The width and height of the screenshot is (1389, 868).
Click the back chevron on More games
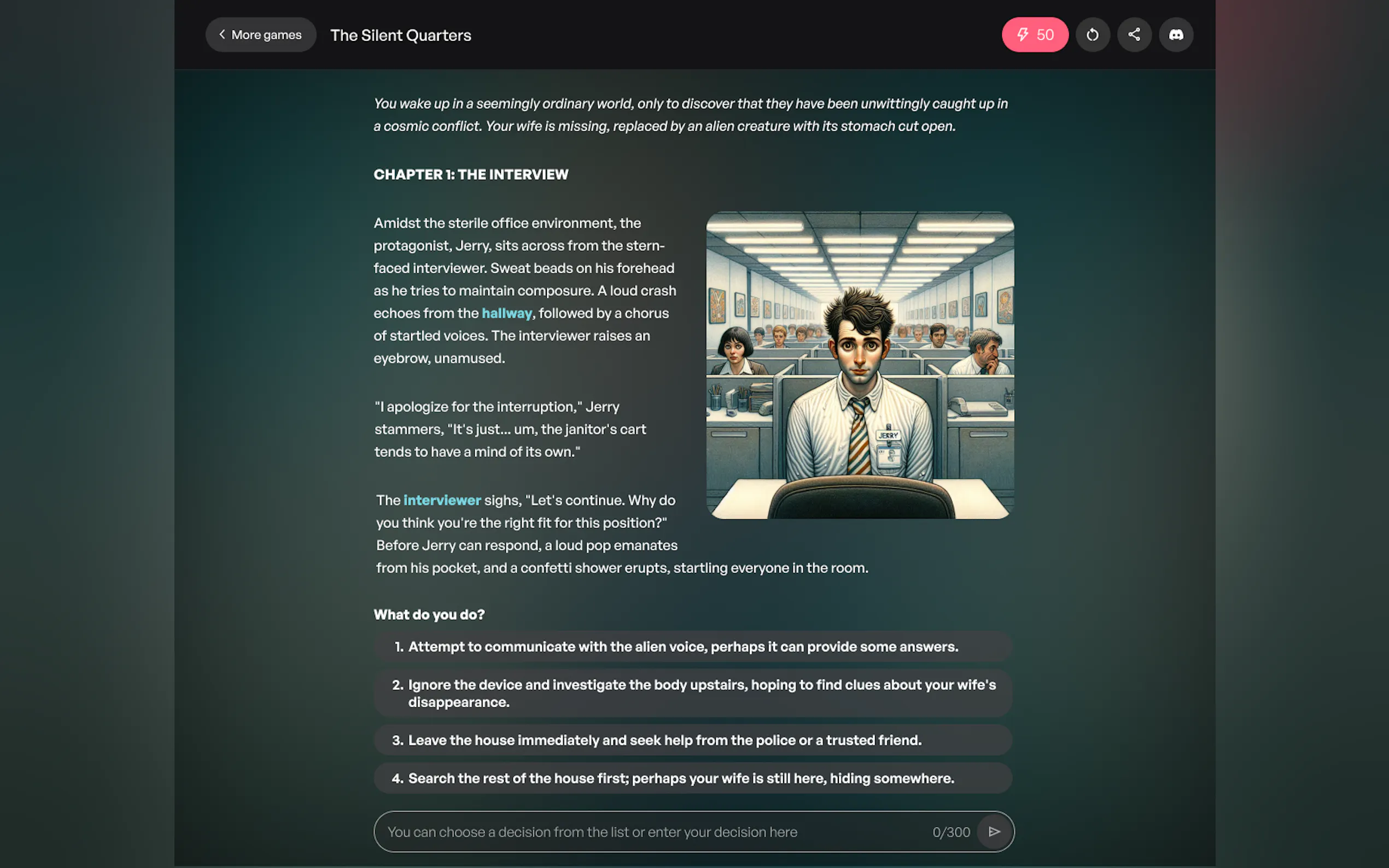(x=221, y=34)
